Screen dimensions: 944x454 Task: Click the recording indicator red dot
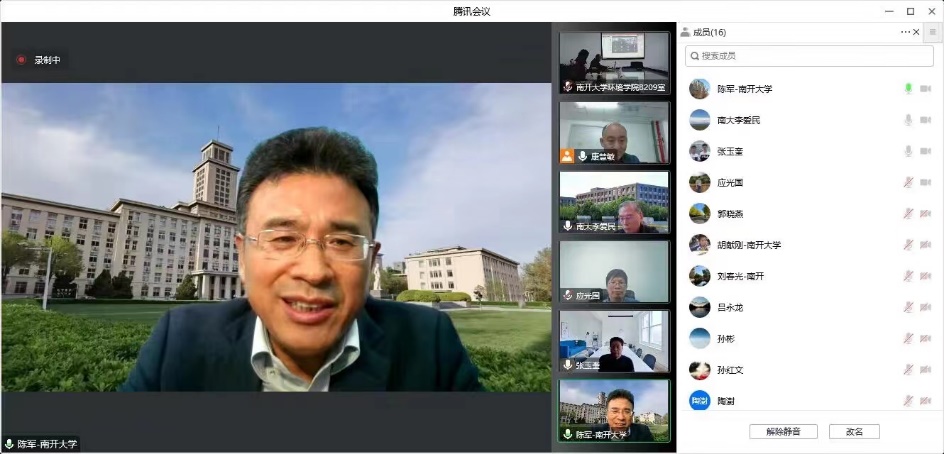tap(21, 60)
